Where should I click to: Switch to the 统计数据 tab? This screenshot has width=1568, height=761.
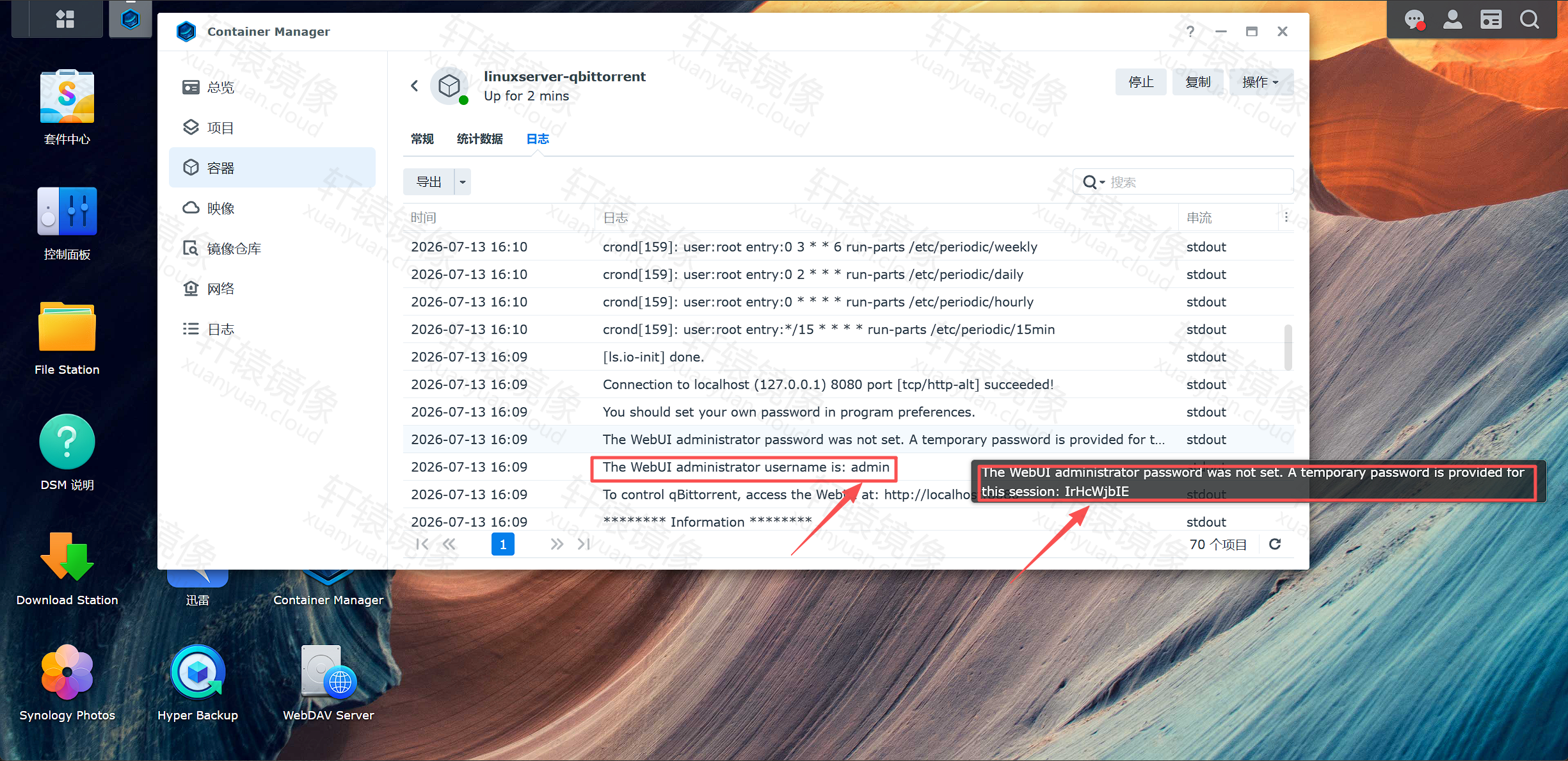(480, 139)
